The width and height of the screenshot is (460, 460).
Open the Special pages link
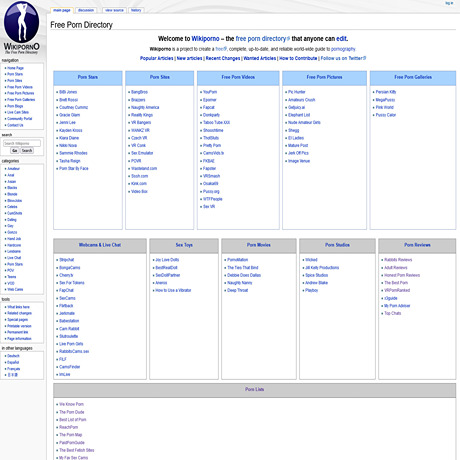[x=17, y=320]
